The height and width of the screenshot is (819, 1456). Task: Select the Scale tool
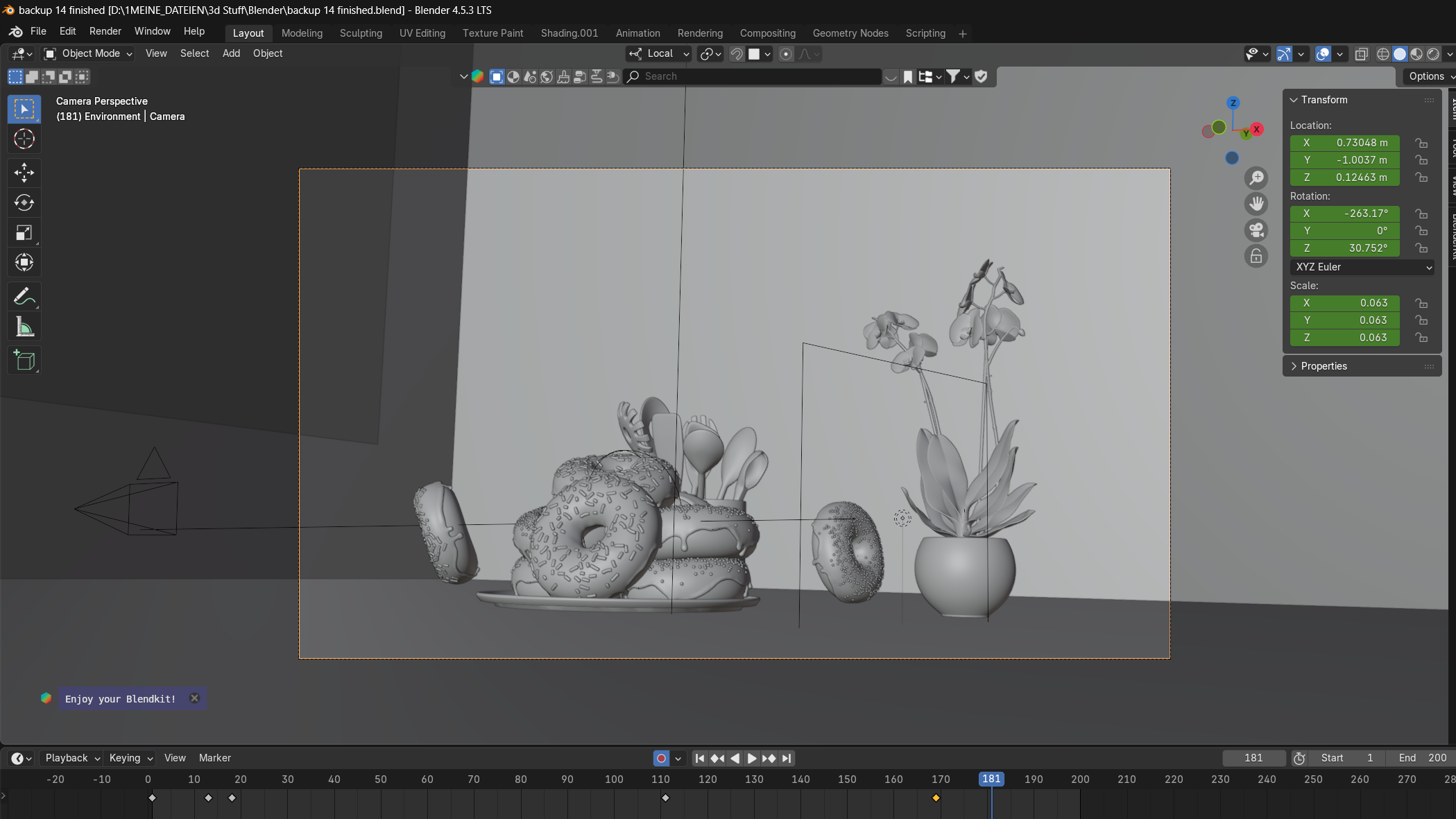[x=24, y=232]
